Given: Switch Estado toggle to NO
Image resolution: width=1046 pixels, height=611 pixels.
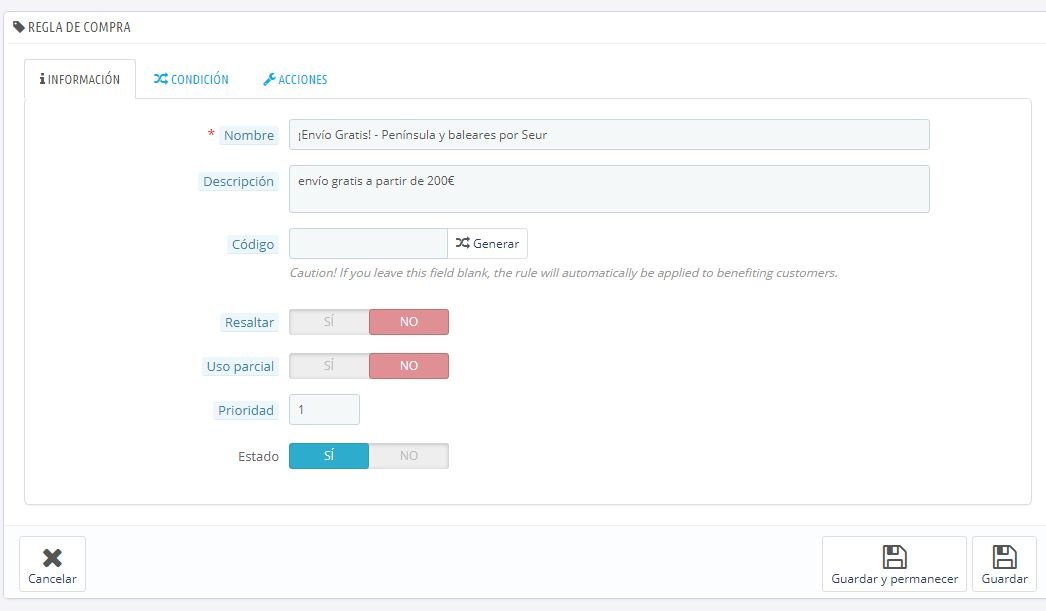Looking at the screenshot, I should [408, 456].
